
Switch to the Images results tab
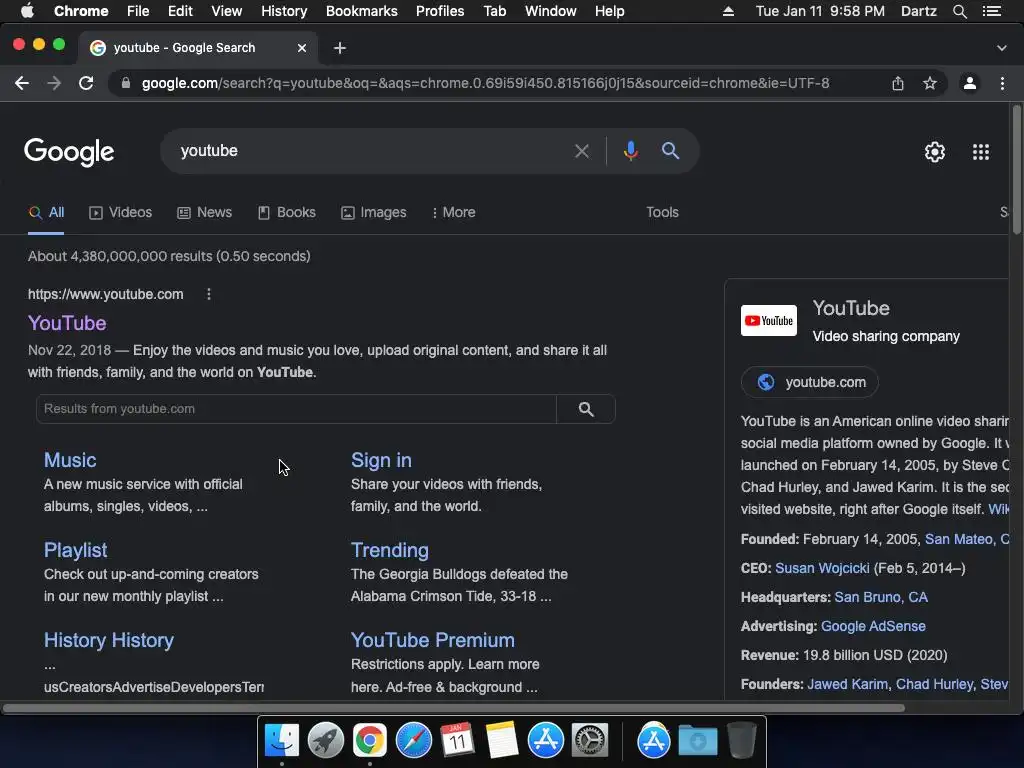(374, 212)
